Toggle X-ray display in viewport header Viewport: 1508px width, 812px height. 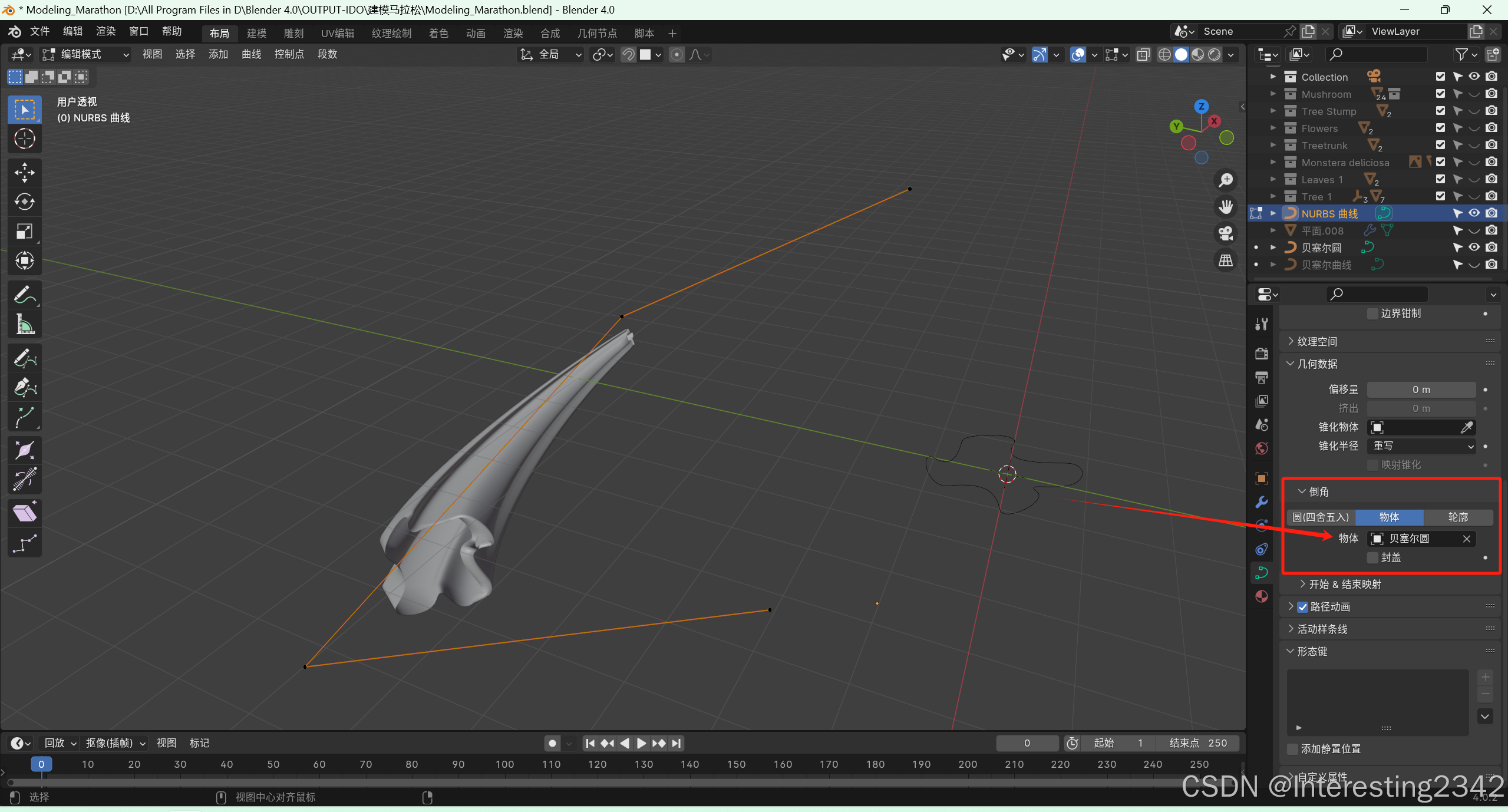click(x=1143, y=55)
